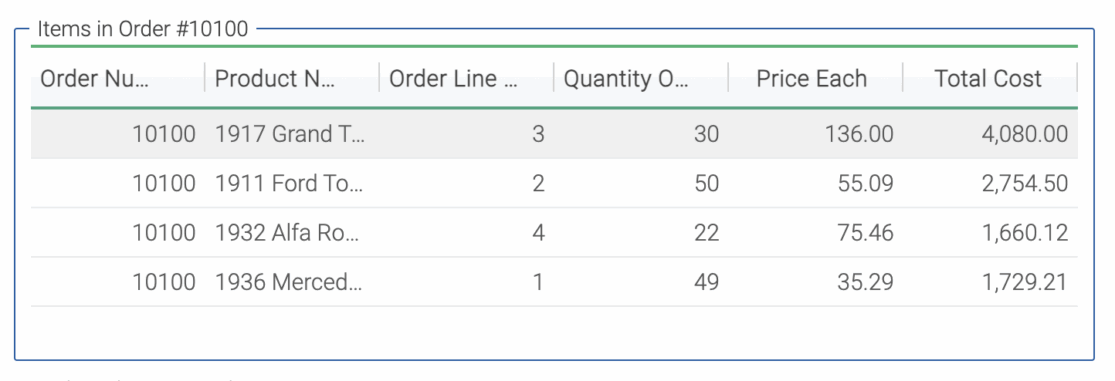
Task: Click total cost cell 1,660.12
Action: tap(1025, 232)
